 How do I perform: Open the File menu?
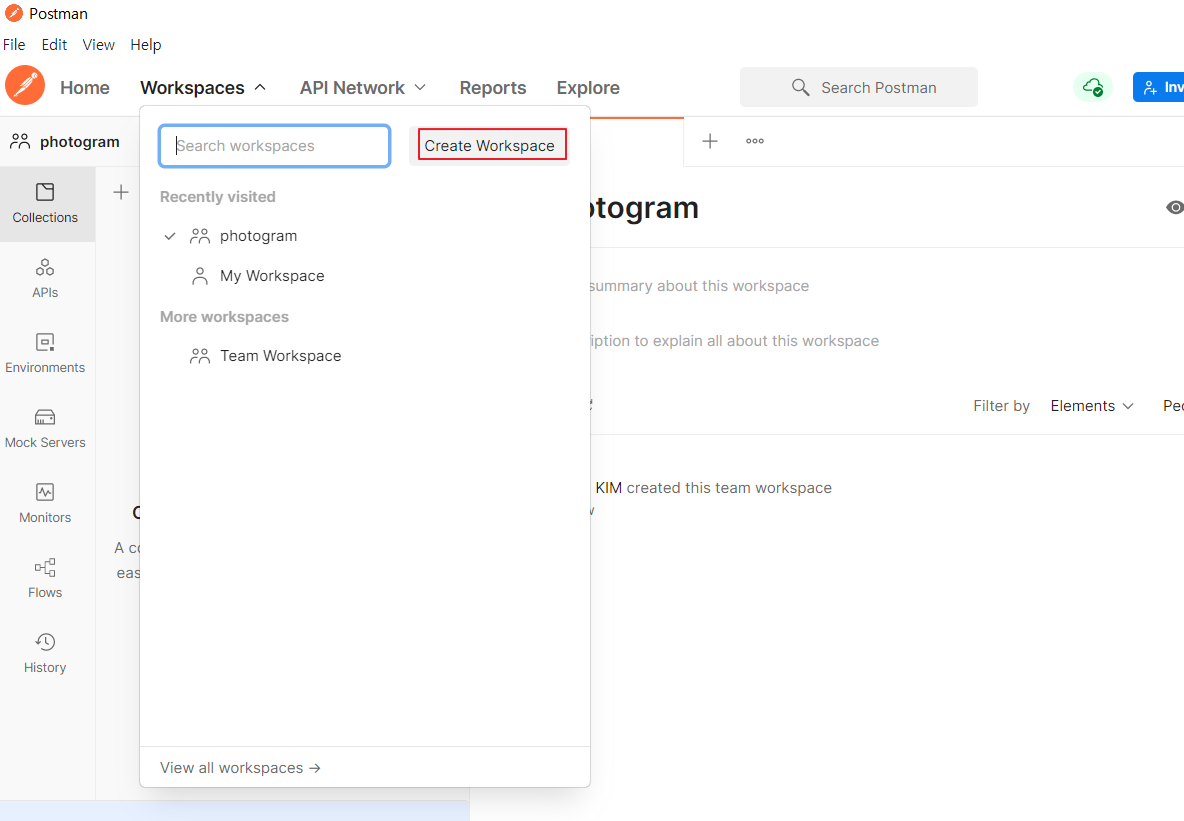[x=14, y=45]
